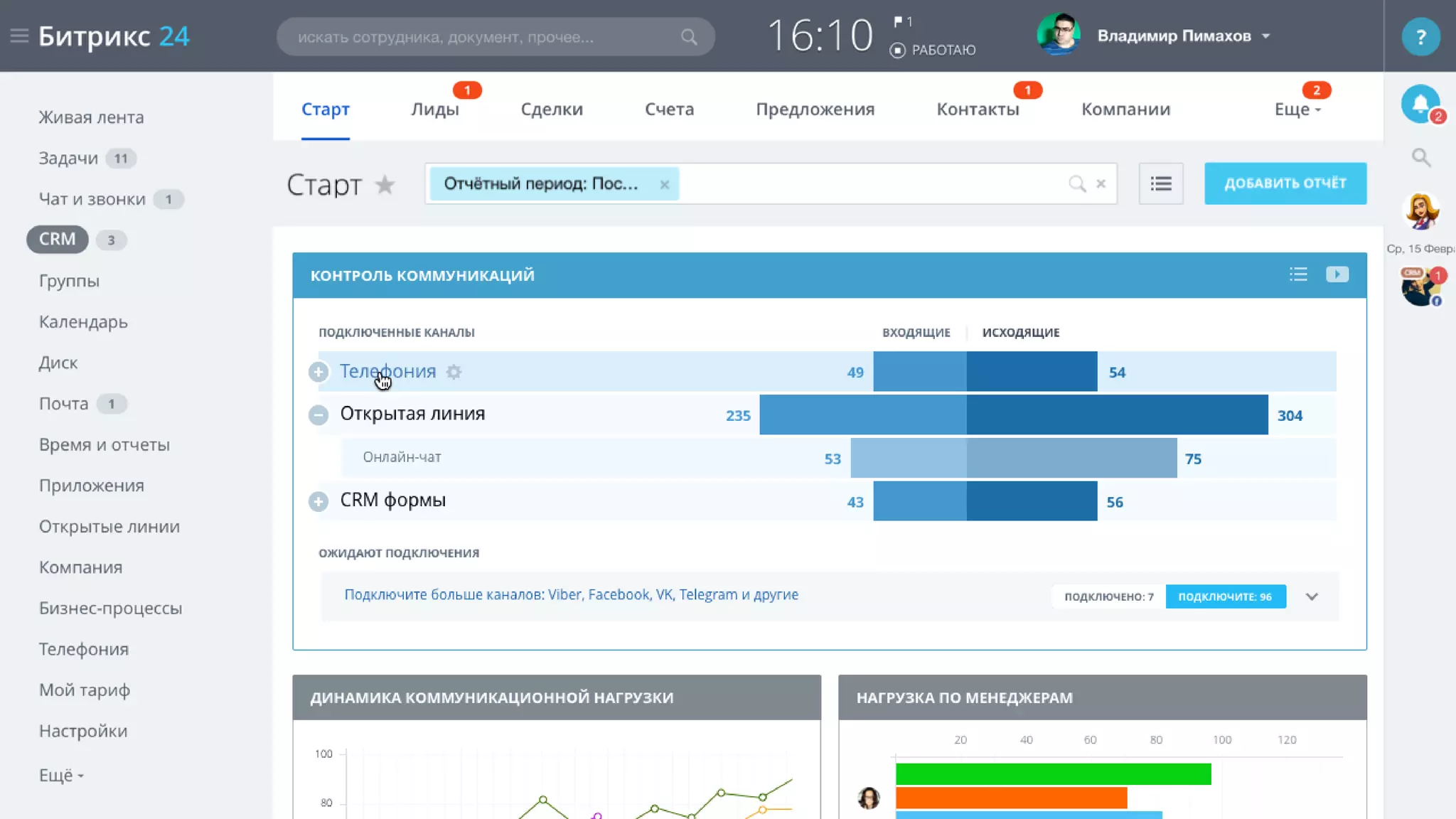Click the help question mark icon
Image resolution: width=1456 pixels, height=819 pixels.
1420,37
